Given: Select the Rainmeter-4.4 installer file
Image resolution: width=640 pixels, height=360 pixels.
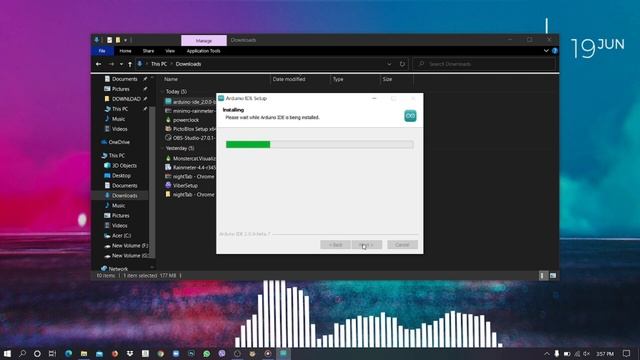Looking at the screenshot, I should point(190,167).
